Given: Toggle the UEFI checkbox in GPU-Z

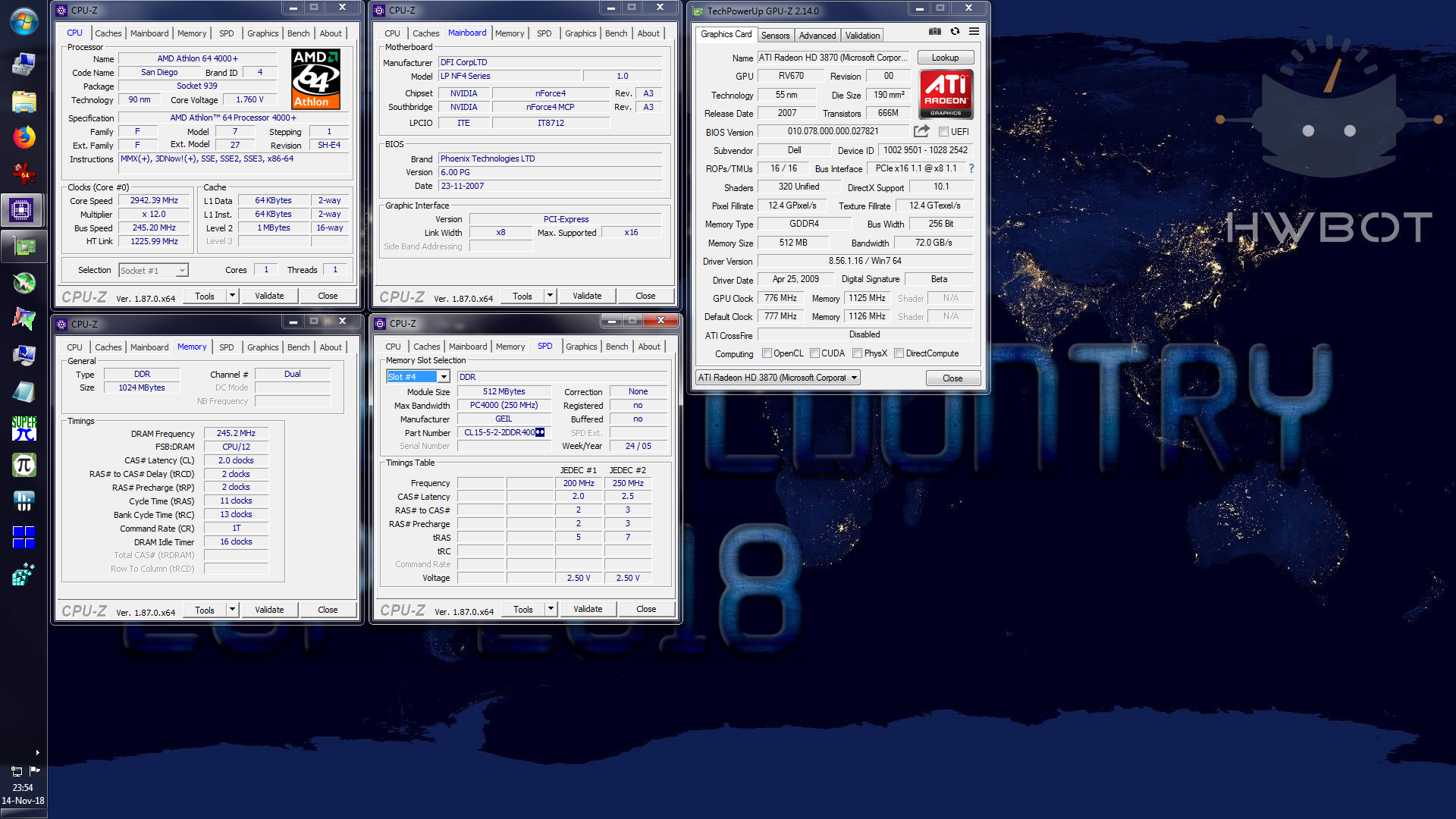Looking at the screenshot, I should coord(944,132).
